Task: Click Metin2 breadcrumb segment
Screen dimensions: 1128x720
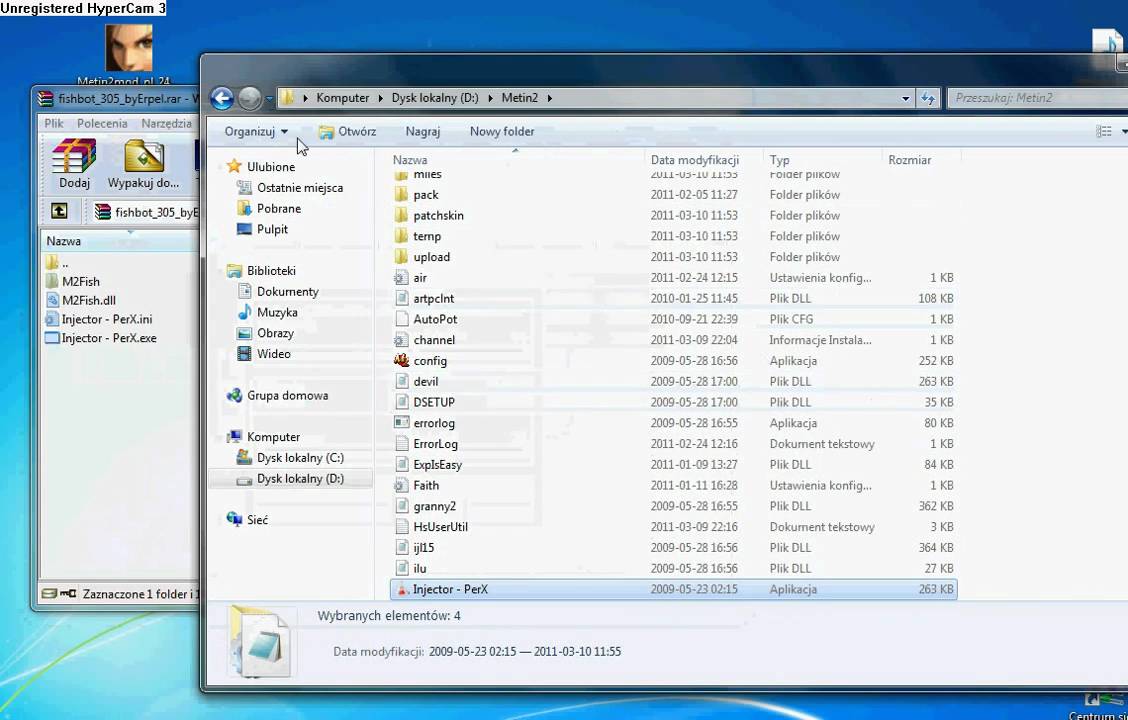Action: tap(519, 98)
